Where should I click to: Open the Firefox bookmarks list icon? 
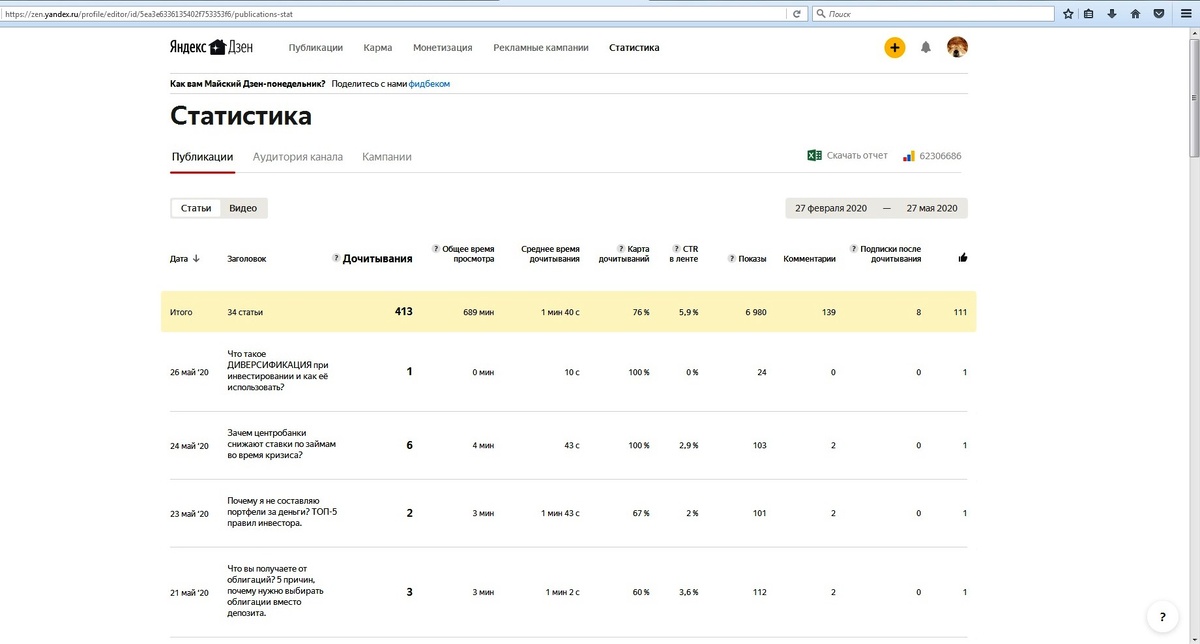tap(1089, 14)
